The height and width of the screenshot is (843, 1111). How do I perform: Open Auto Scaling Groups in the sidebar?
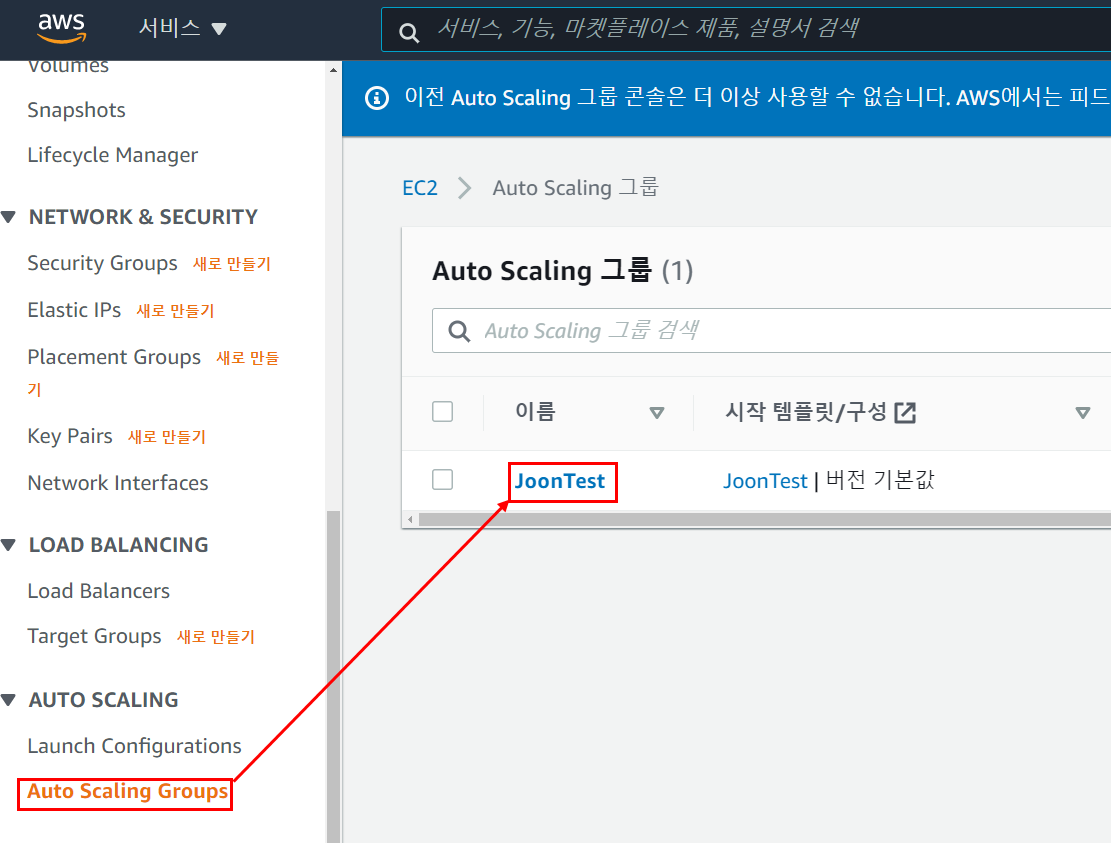tap(128, 791)
